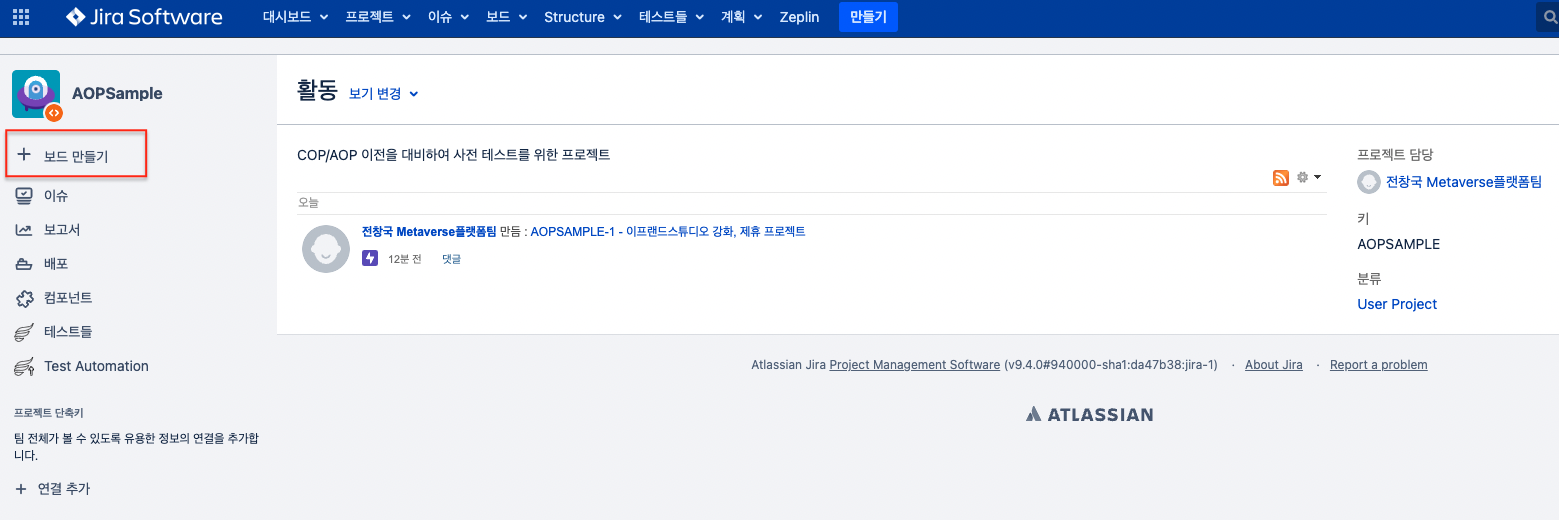The width and height of the screenshot is (1559, 520).
Task: Click the purple epic lightning icon
Action: pyautogui.click(x=370, y=258)
